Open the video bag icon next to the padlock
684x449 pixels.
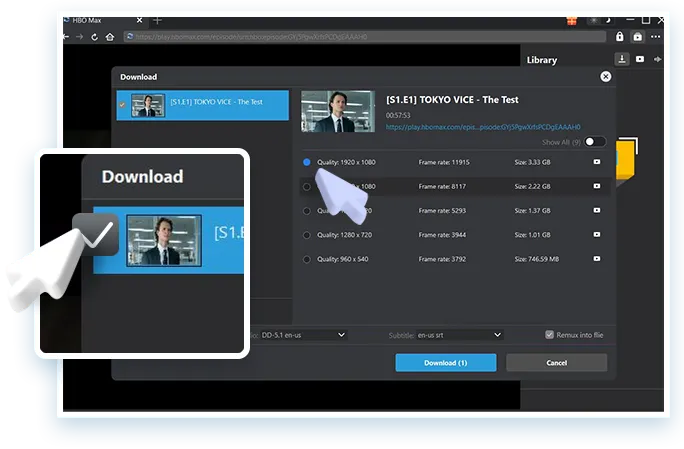point(638,37)
